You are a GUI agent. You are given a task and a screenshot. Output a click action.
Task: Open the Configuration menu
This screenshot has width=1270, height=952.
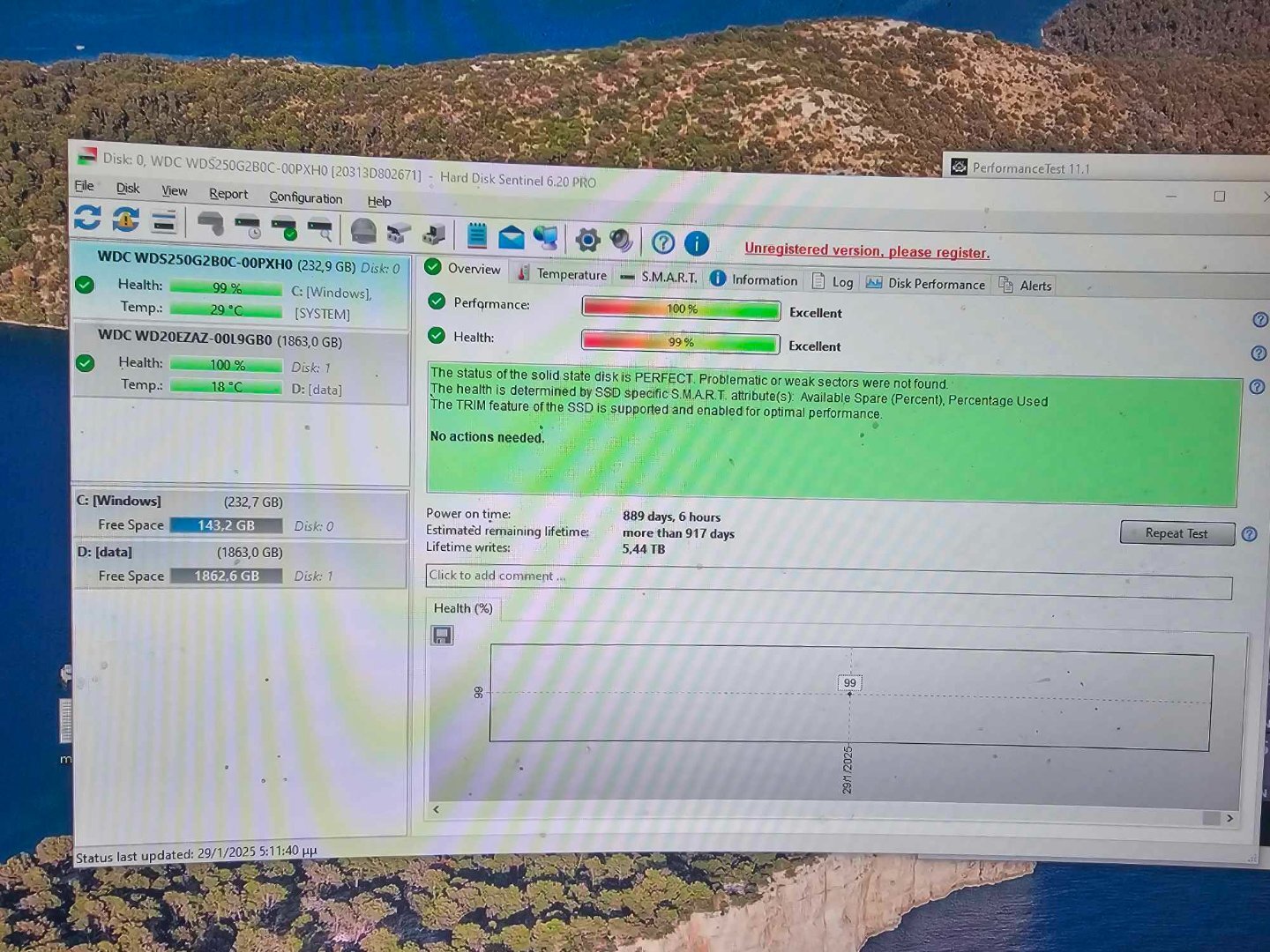tap(306, 197)
